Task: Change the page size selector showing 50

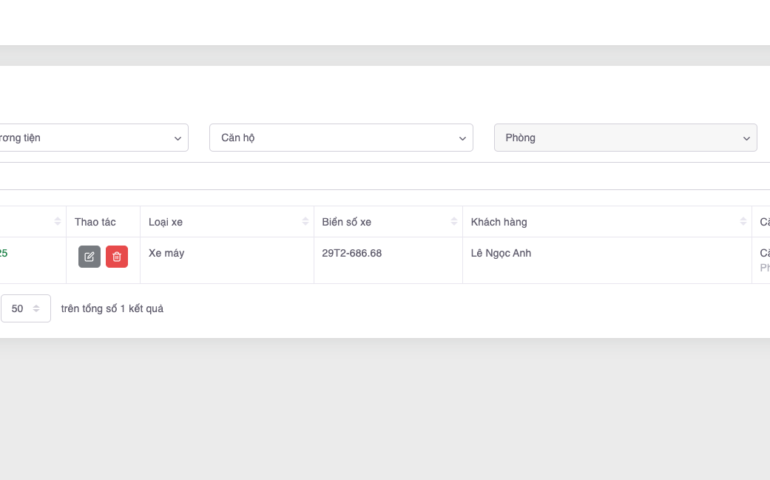Action: tap(25, 309)
